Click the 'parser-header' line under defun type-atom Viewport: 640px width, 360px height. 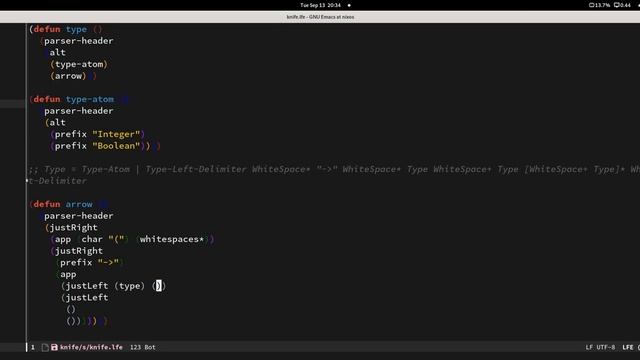point(79,111)
